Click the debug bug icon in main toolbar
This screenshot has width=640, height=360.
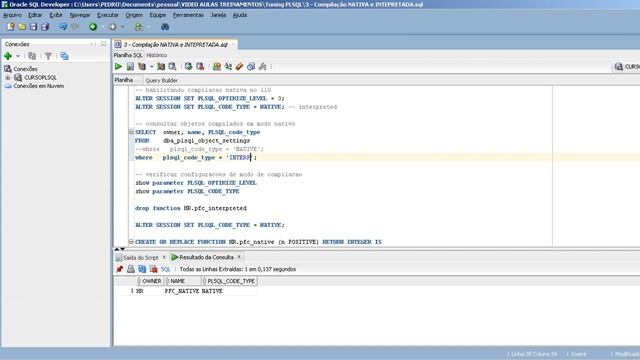pos(139,27)
